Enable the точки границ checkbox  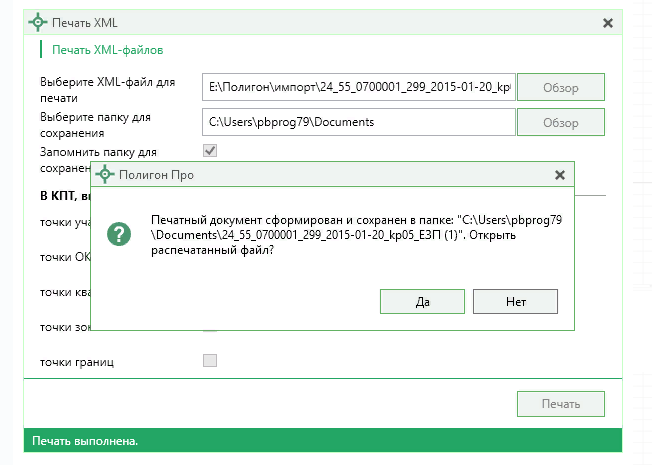(x=210, y=361)
